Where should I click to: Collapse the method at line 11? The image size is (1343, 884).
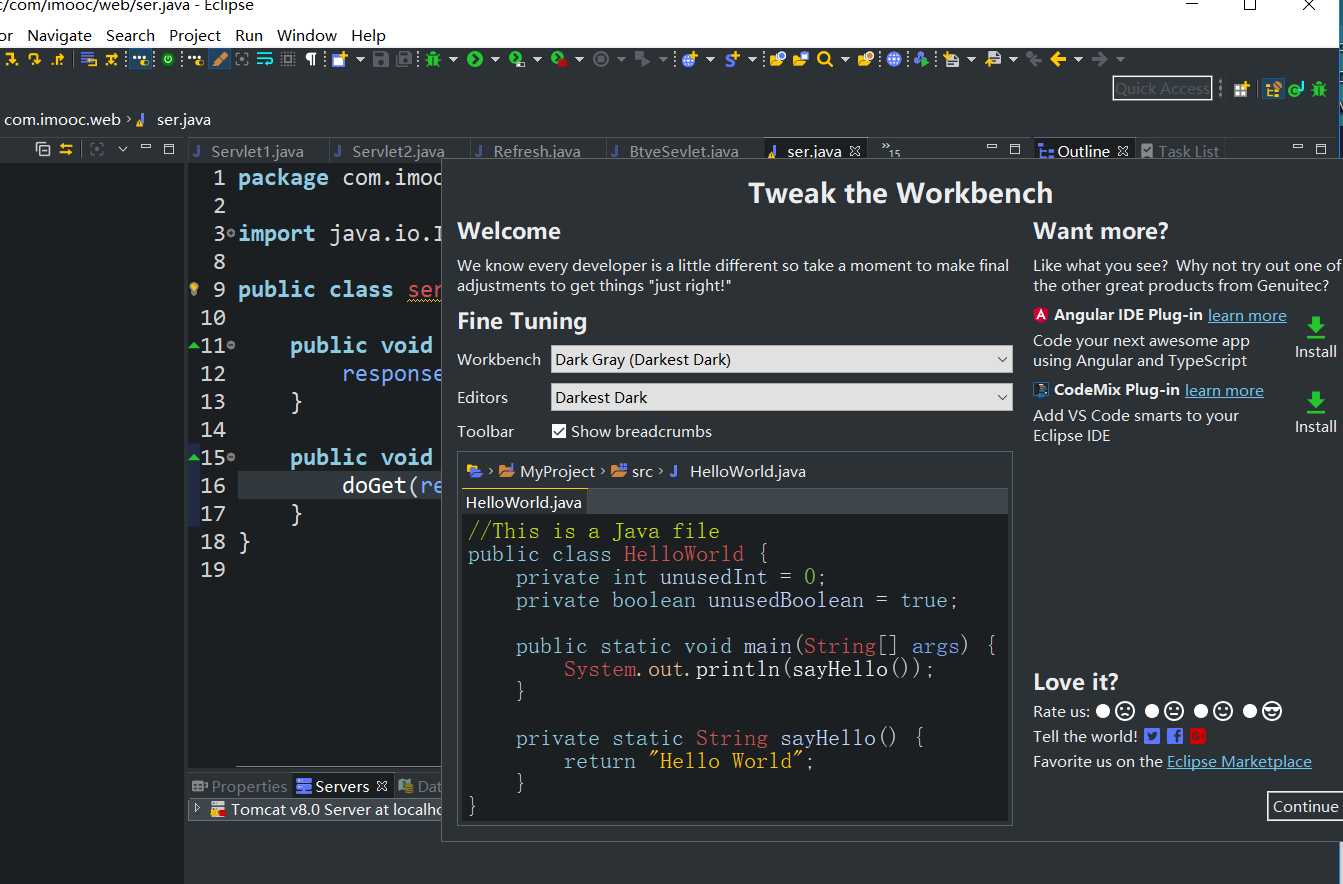(x=231, y=345)
